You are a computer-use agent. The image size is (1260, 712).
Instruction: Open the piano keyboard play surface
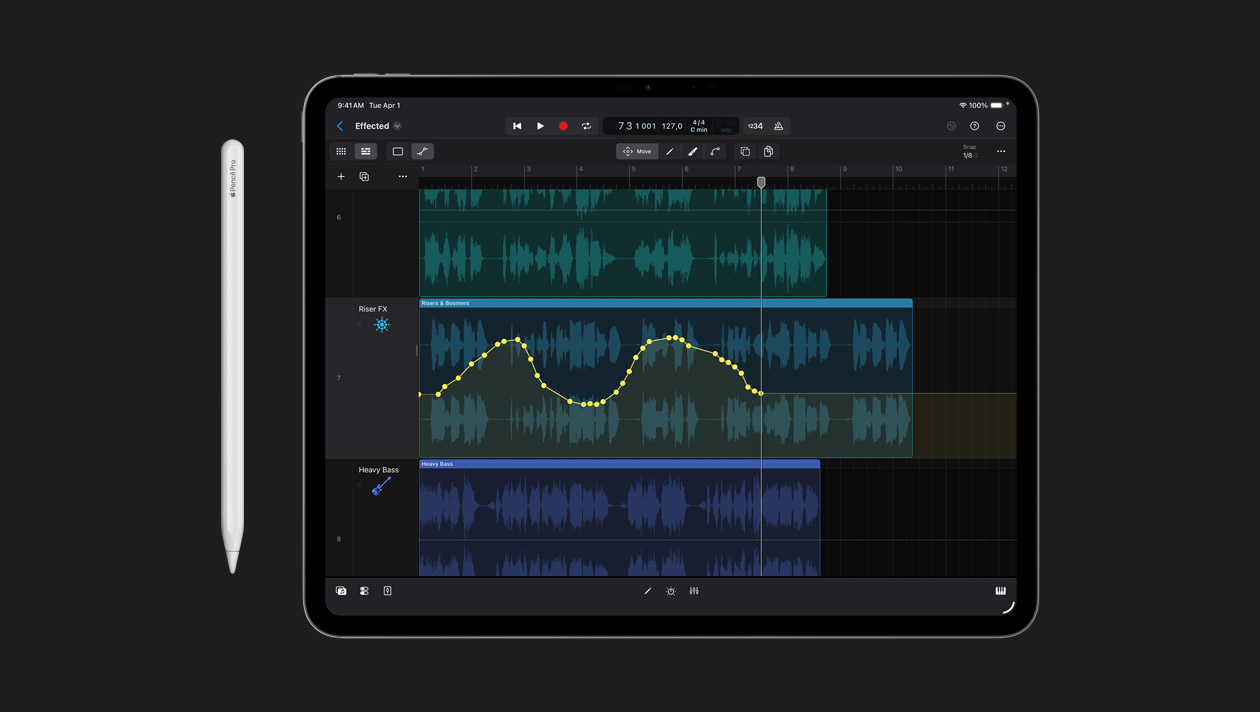(1001, 591)
